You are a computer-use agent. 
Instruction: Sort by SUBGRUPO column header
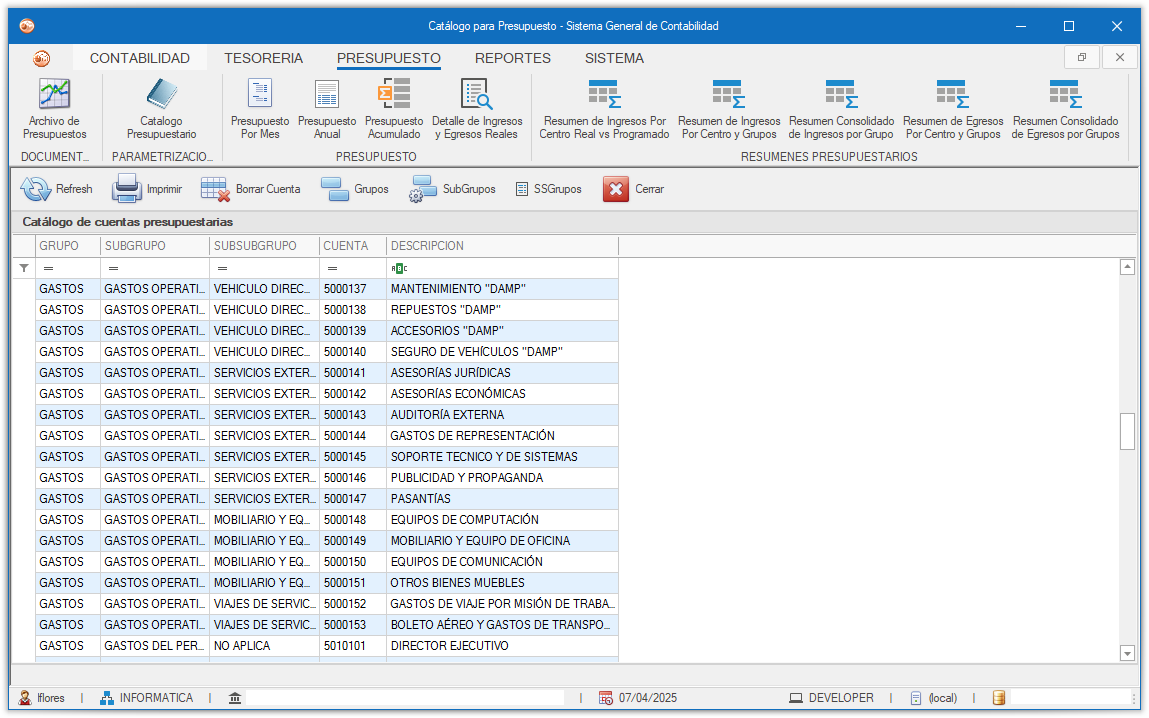[155, 246]
